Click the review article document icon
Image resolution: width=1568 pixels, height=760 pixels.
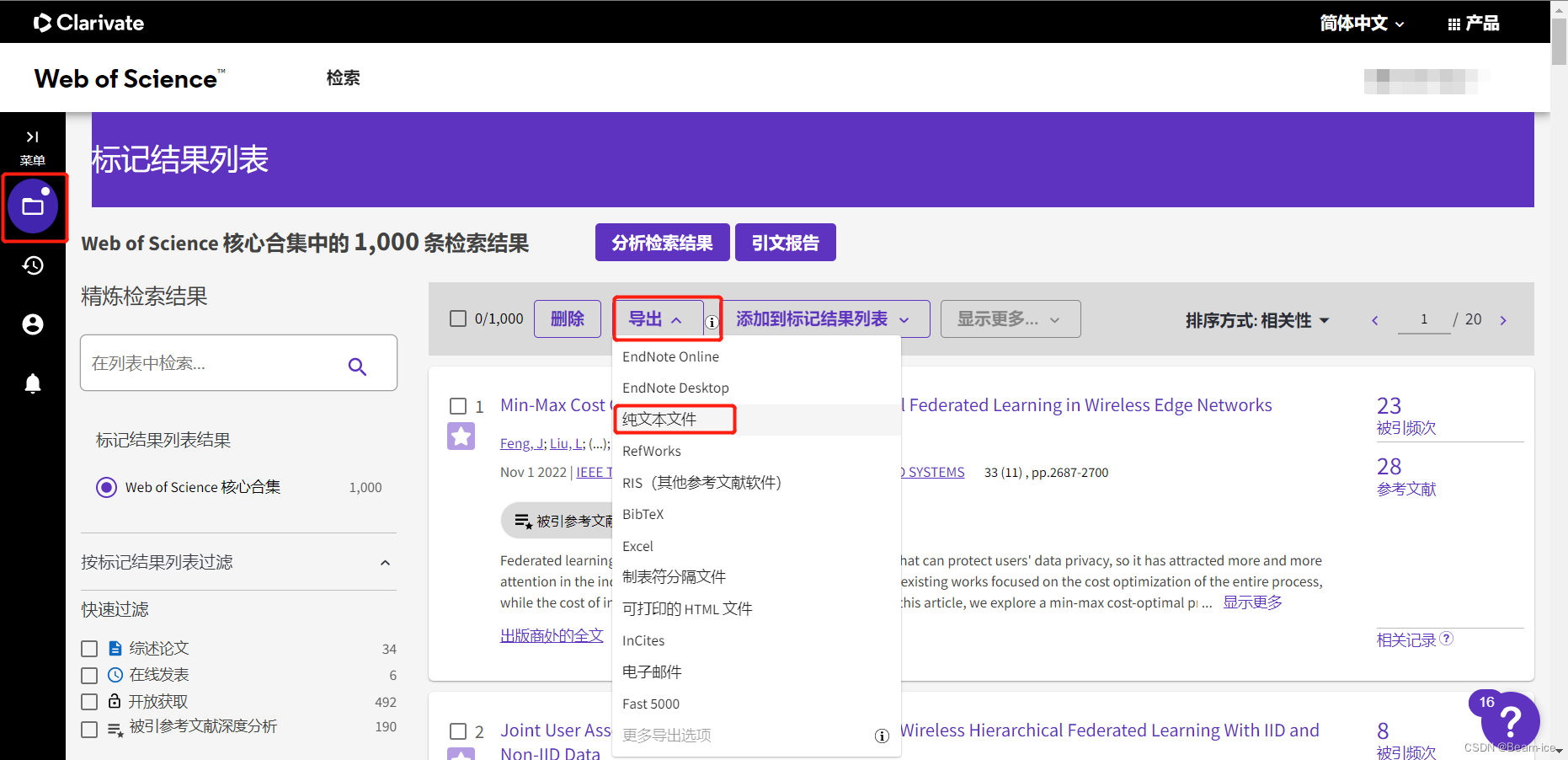click(x=115, y=649)
